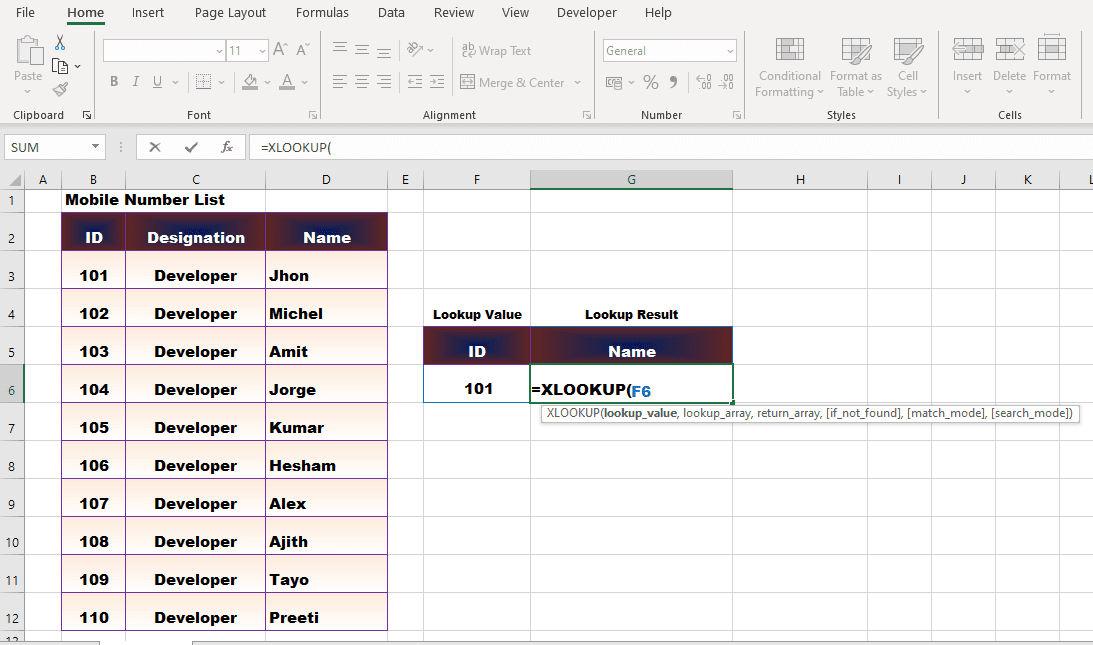This screenshot has width=1093, height=645.
Task: Middle align cell contents
Action: pos(362,49)
